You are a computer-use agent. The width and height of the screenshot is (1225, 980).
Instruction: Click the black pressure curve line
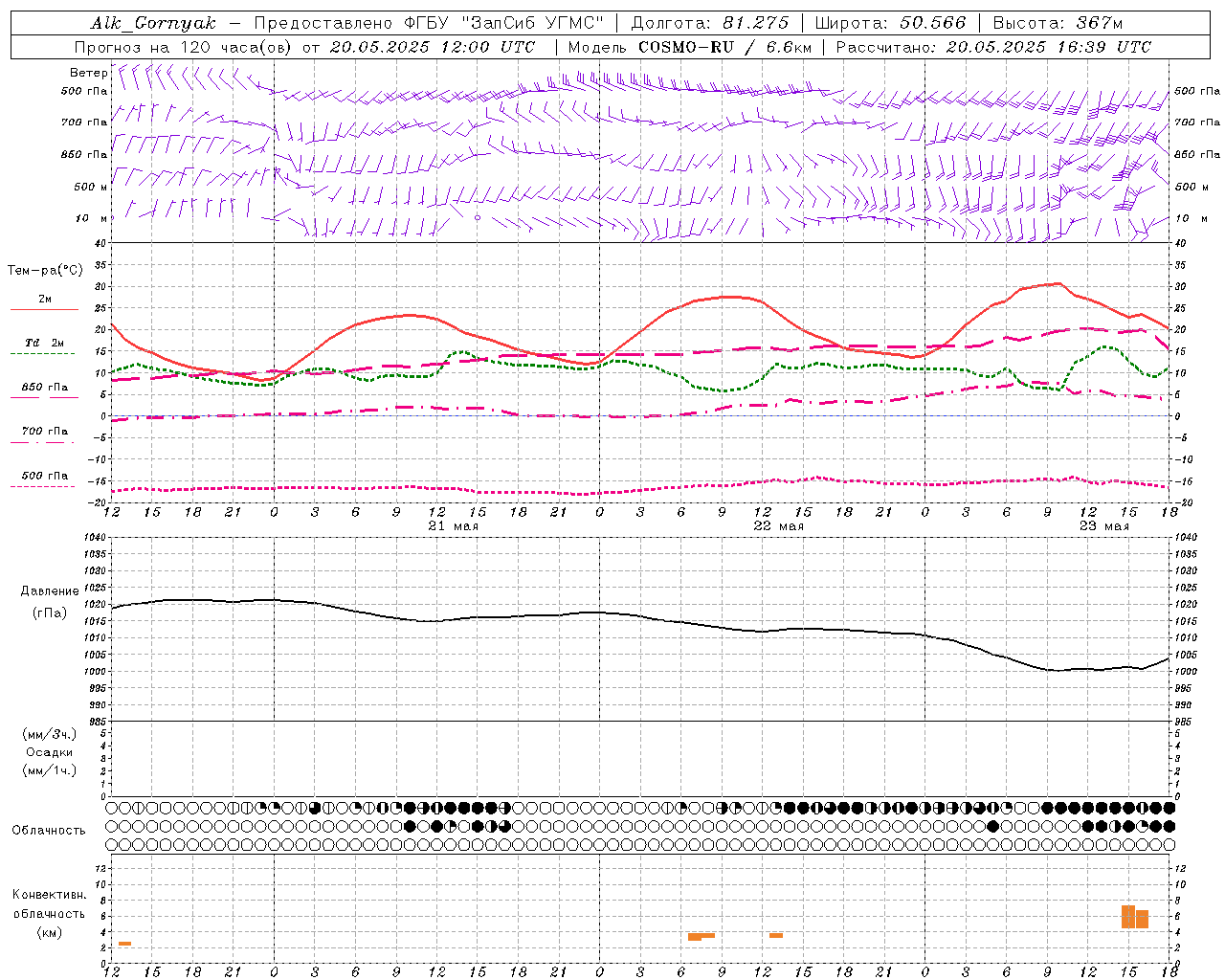[x=641, y=616]
